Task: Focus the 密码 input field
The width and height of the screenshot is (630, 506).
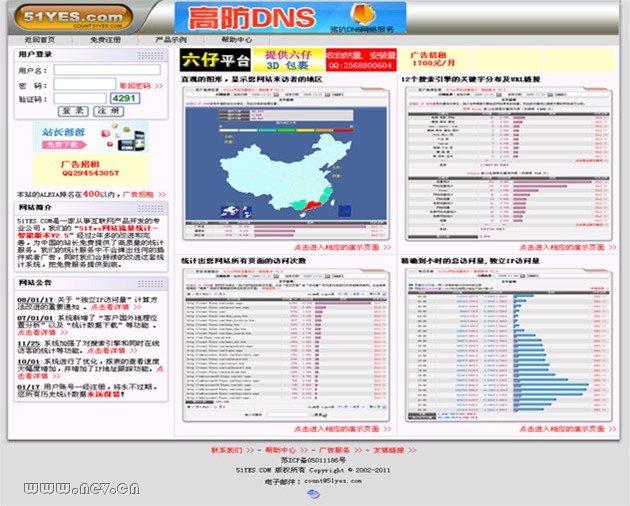Action: pos(85,84)
